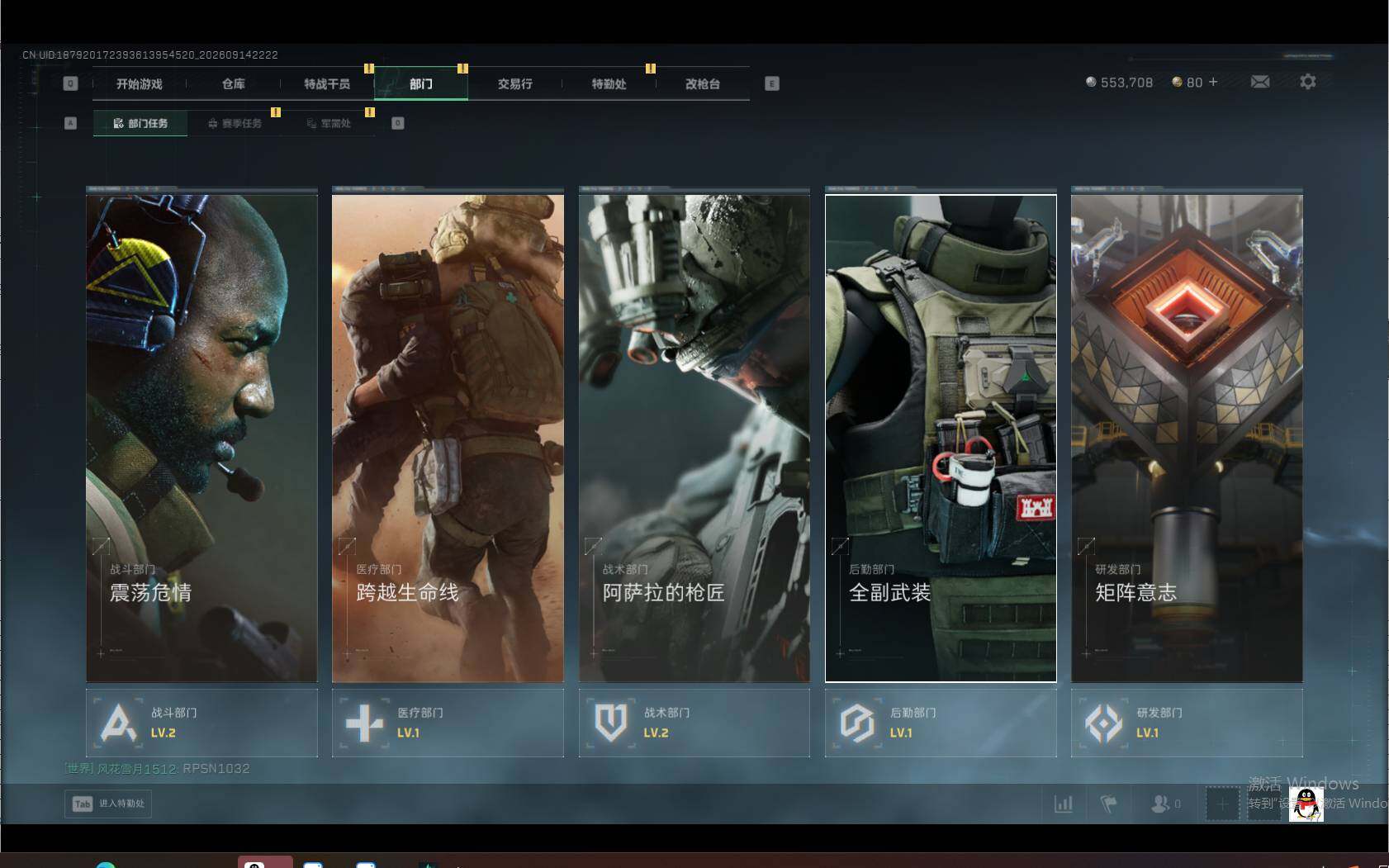
Task: Click the expand arrow on 矩阵意志 card
Action: tap(1086, 546)
